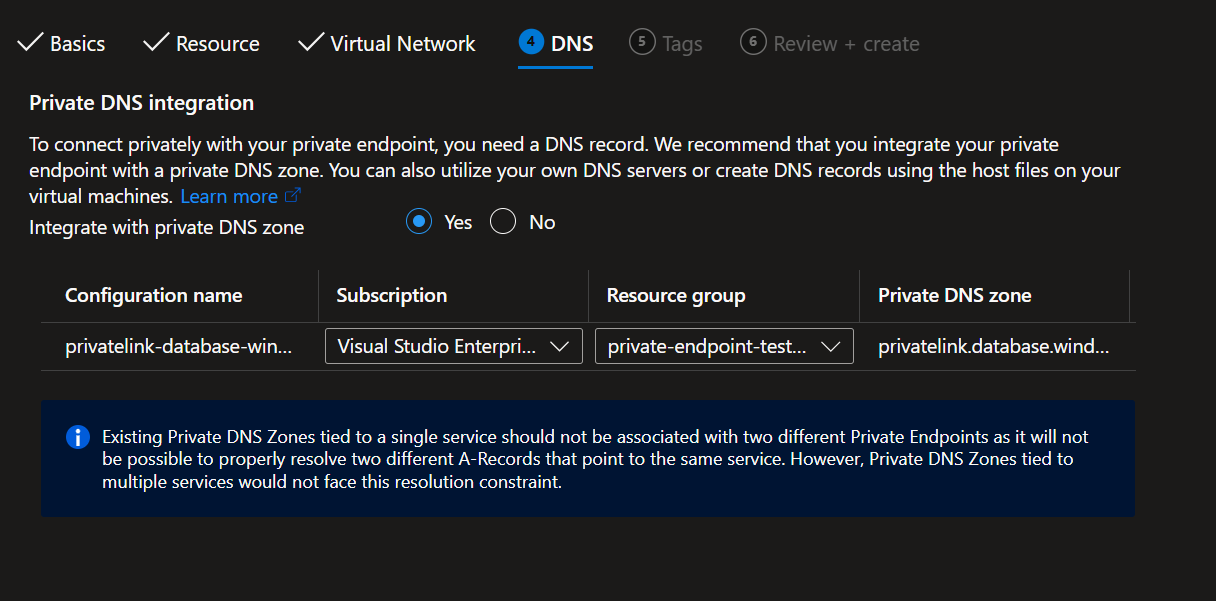This screenshot has height=601, width=1216.
Task: Select No for private DNS zone integration
Action: (503, 222)
